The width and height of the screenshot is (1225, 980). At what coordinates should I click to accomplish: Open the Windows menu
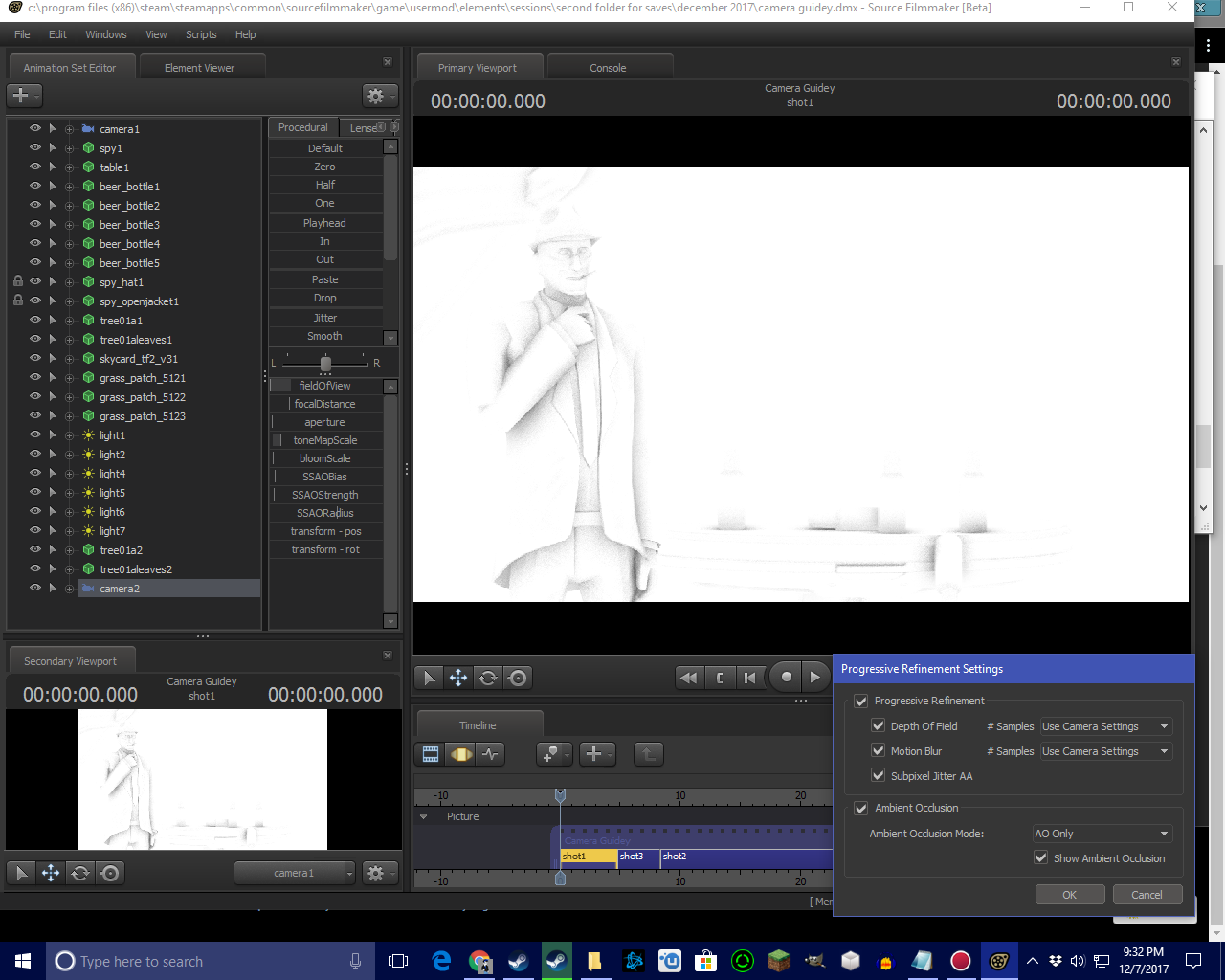coord(106,34)
